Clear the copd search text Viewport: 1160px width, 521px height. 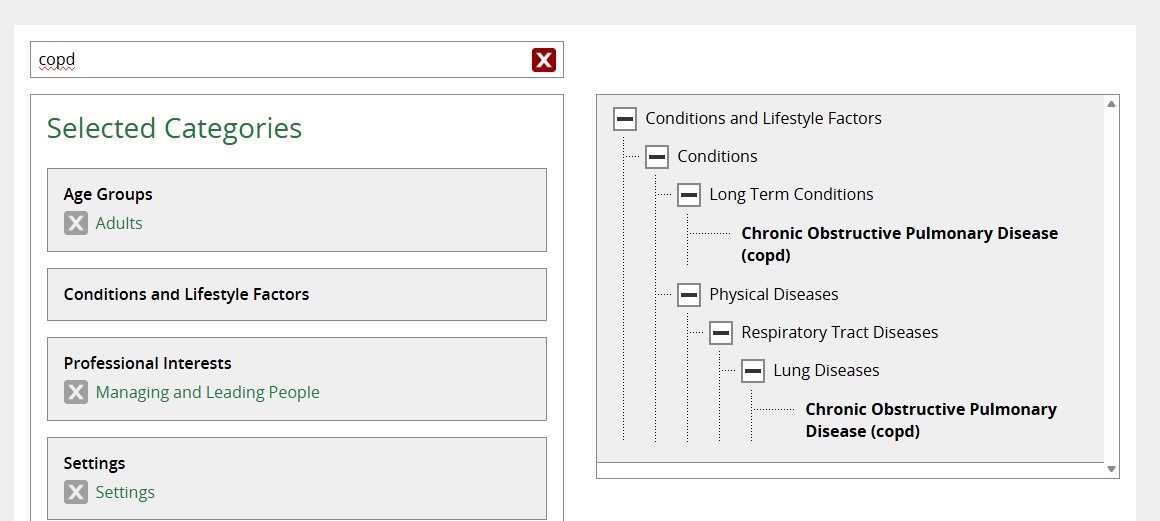coord(543,60)
